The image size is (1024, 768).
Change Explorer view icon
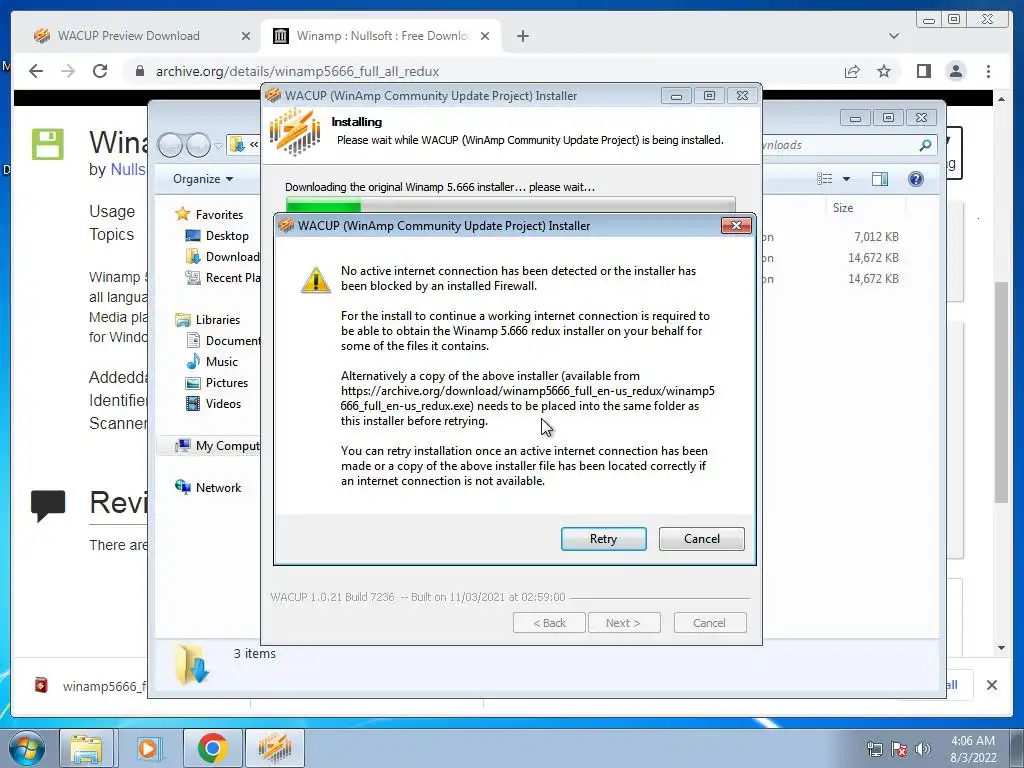click(825, 179)
